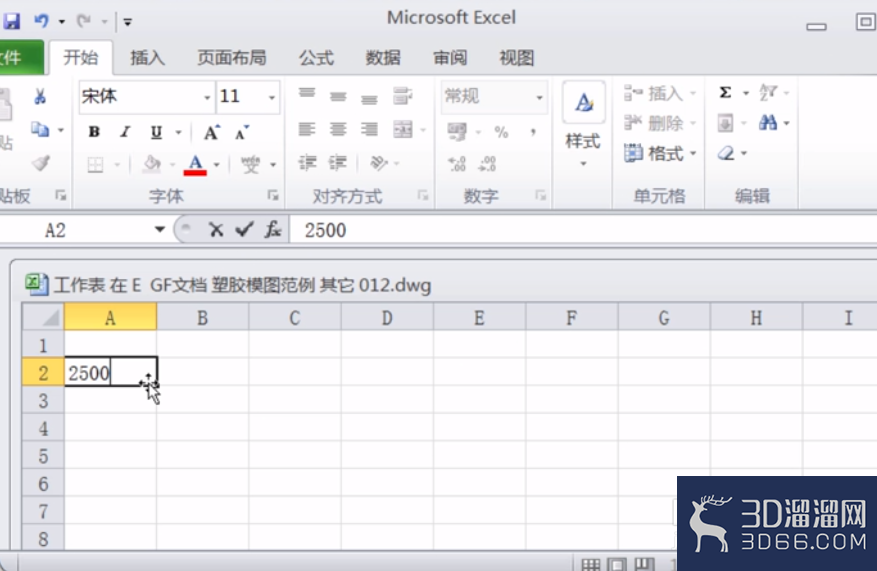
Task: Click the Insert Function fx icon
Action: click(x=273, y=230)
